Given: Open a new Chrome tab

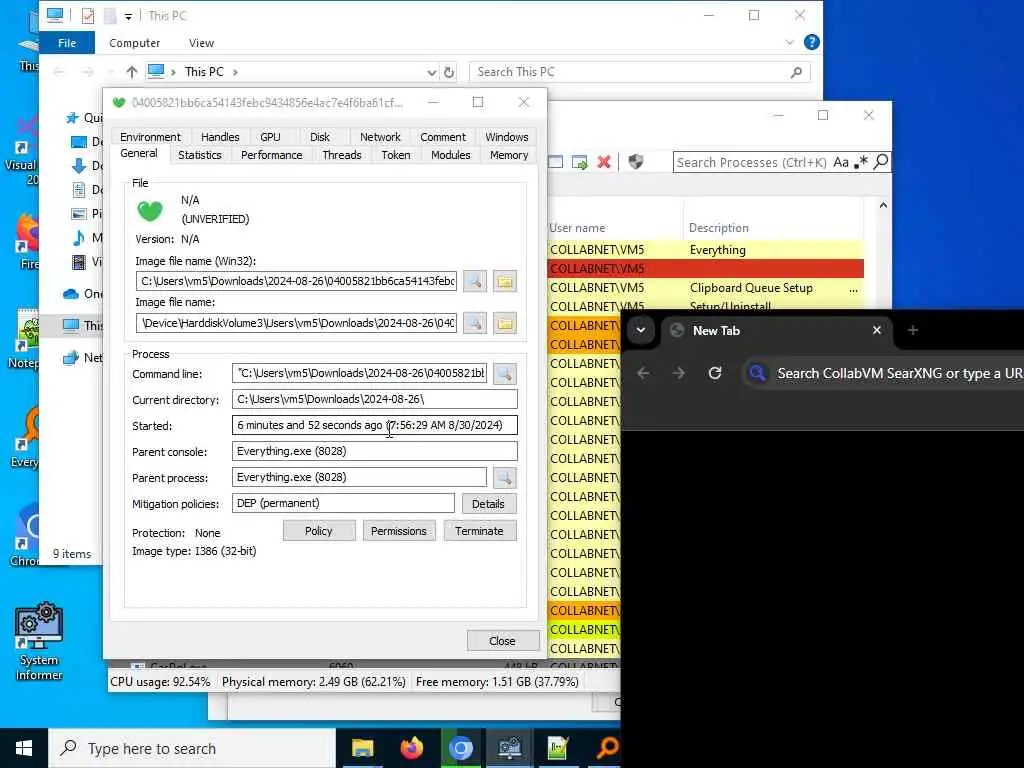Looking at the screenshot, I should point(913,330).
